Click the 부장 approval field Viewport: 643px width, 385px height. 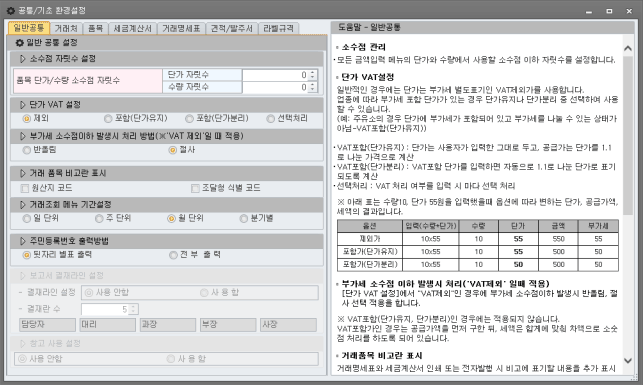coord(228,325)
